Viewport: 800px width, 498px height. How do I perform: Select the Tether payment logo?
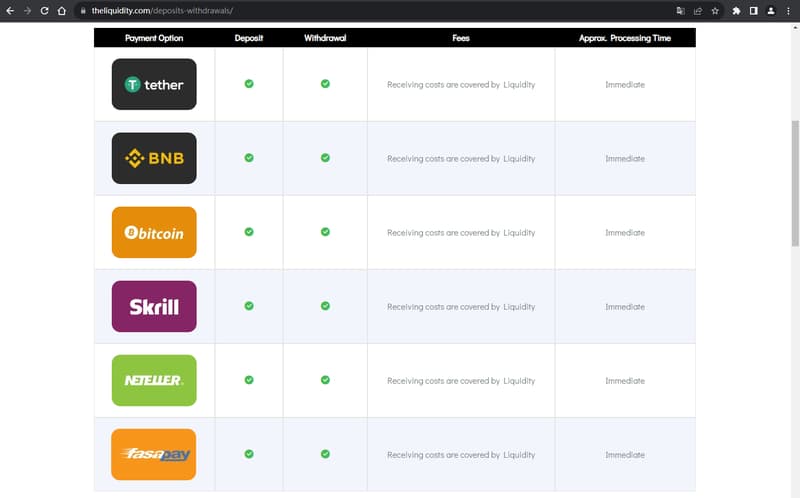click(x=154, y=84)
